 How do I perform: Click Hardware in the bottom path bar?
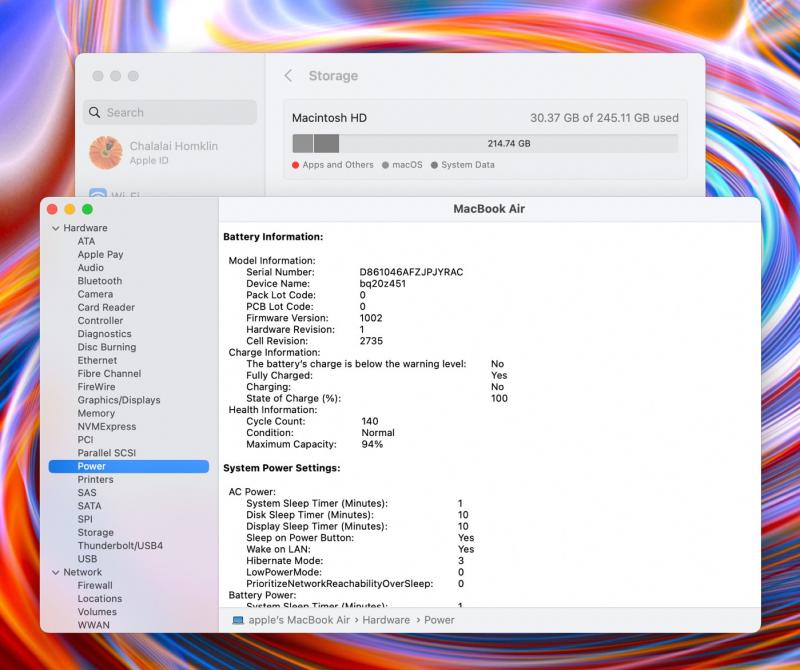(386, 621)
